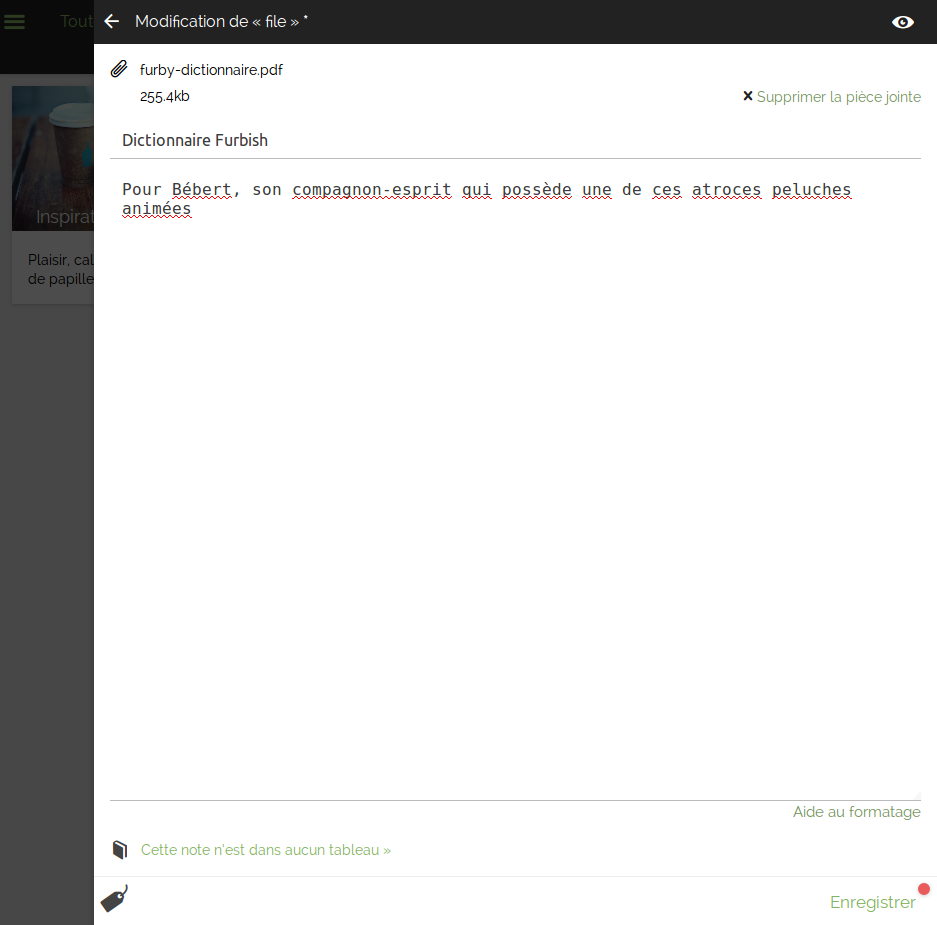Open 'Cette note n'est dans aucun tableau' link
The image size is (937, 925).
point(266,850)
